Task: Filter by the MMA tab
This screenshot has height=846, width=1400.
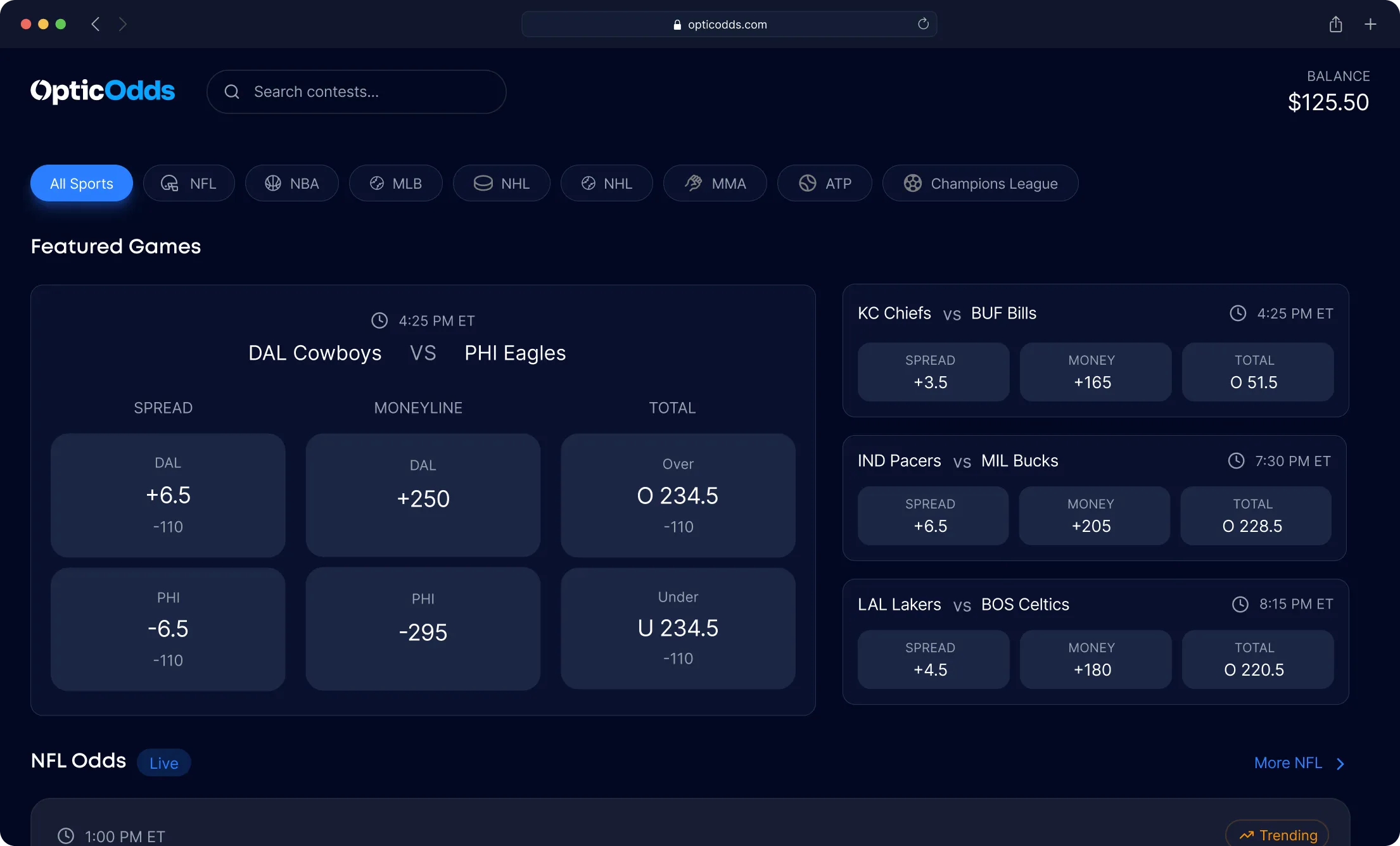Action: (x=715, y=184)
